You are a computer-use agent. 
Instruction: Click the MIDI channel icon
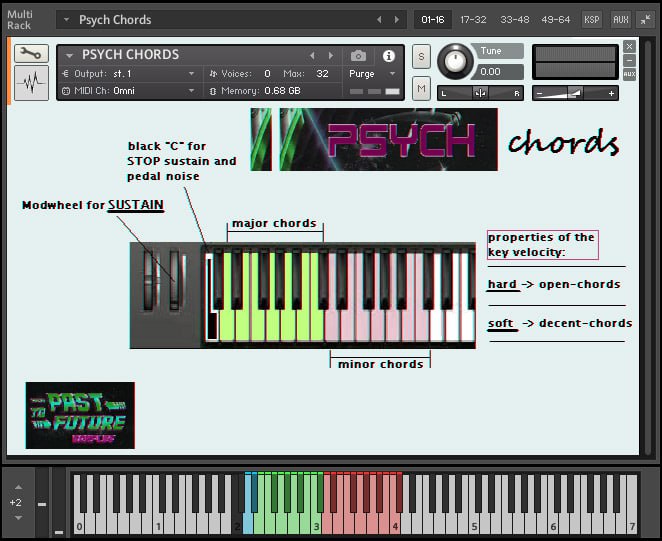pyautogui.click(x=65, y=91)
